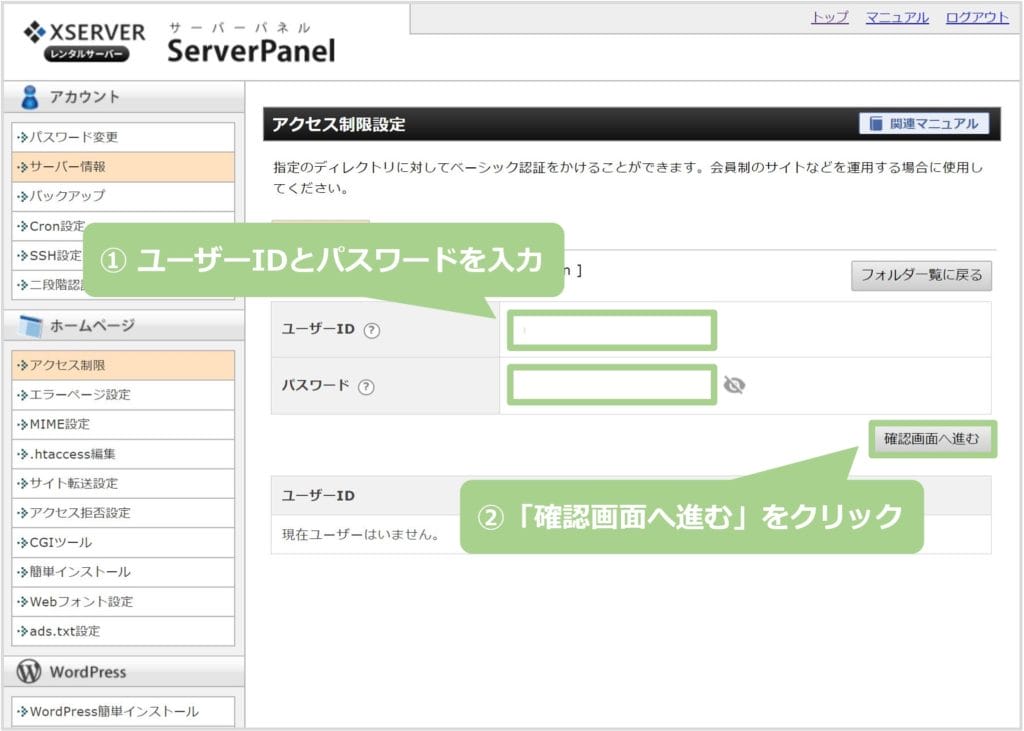This screenshot has width=1024, height=731.
Task: Click the XSERVER logo icon
Action: point(37,33)
